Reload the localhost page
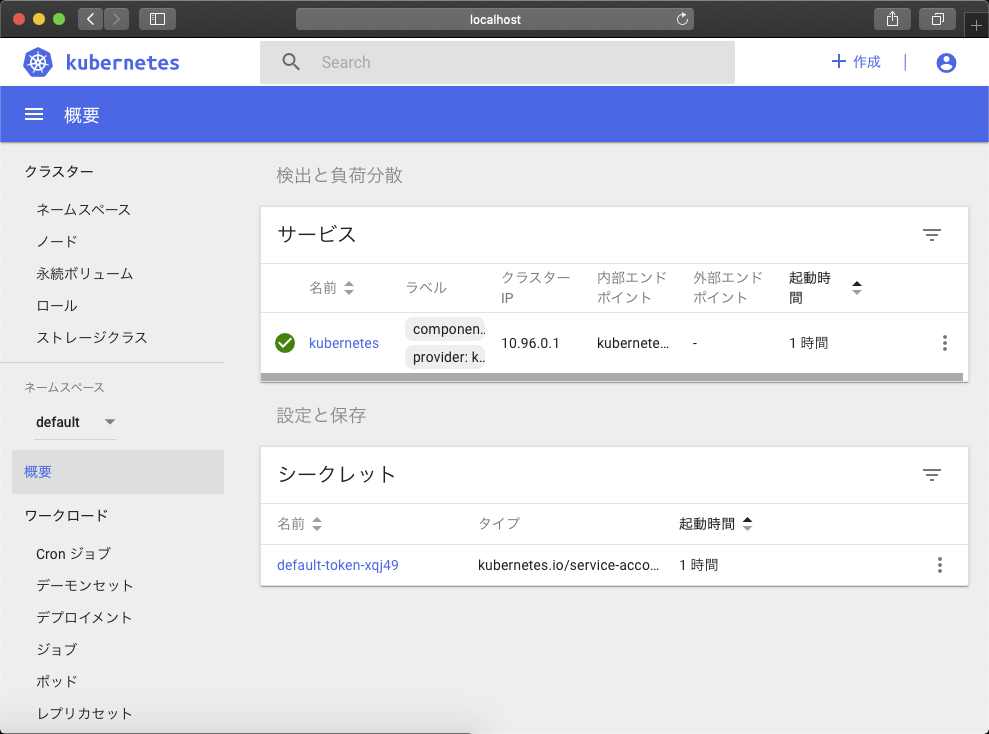 coord(682,19)
